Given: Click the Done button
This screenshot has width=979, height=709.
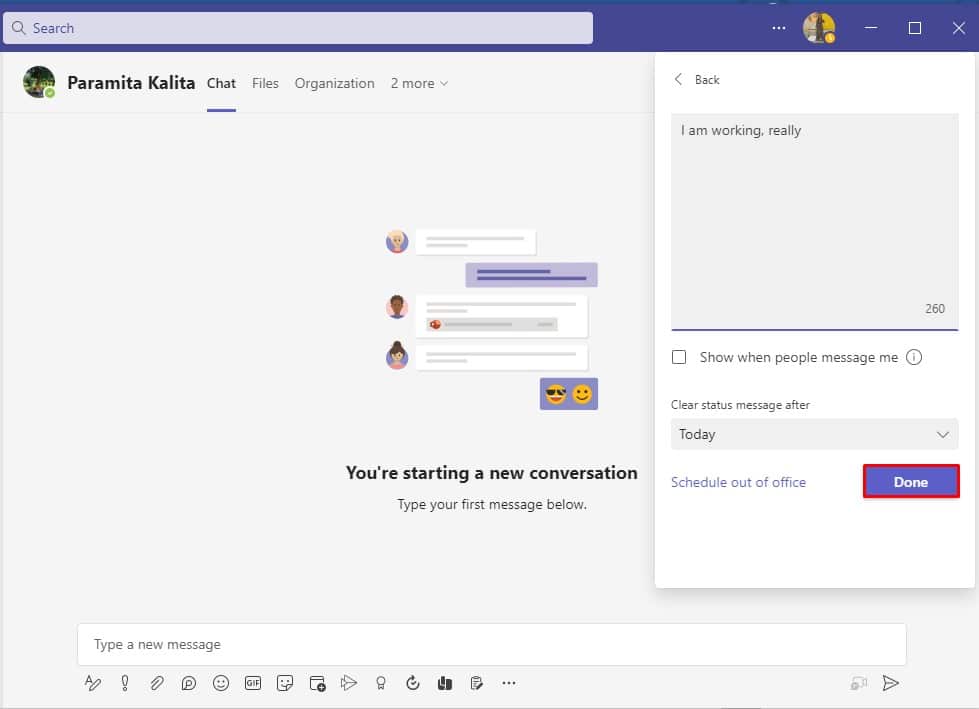Looking at the screenshot, I should (x=910, y=481).
